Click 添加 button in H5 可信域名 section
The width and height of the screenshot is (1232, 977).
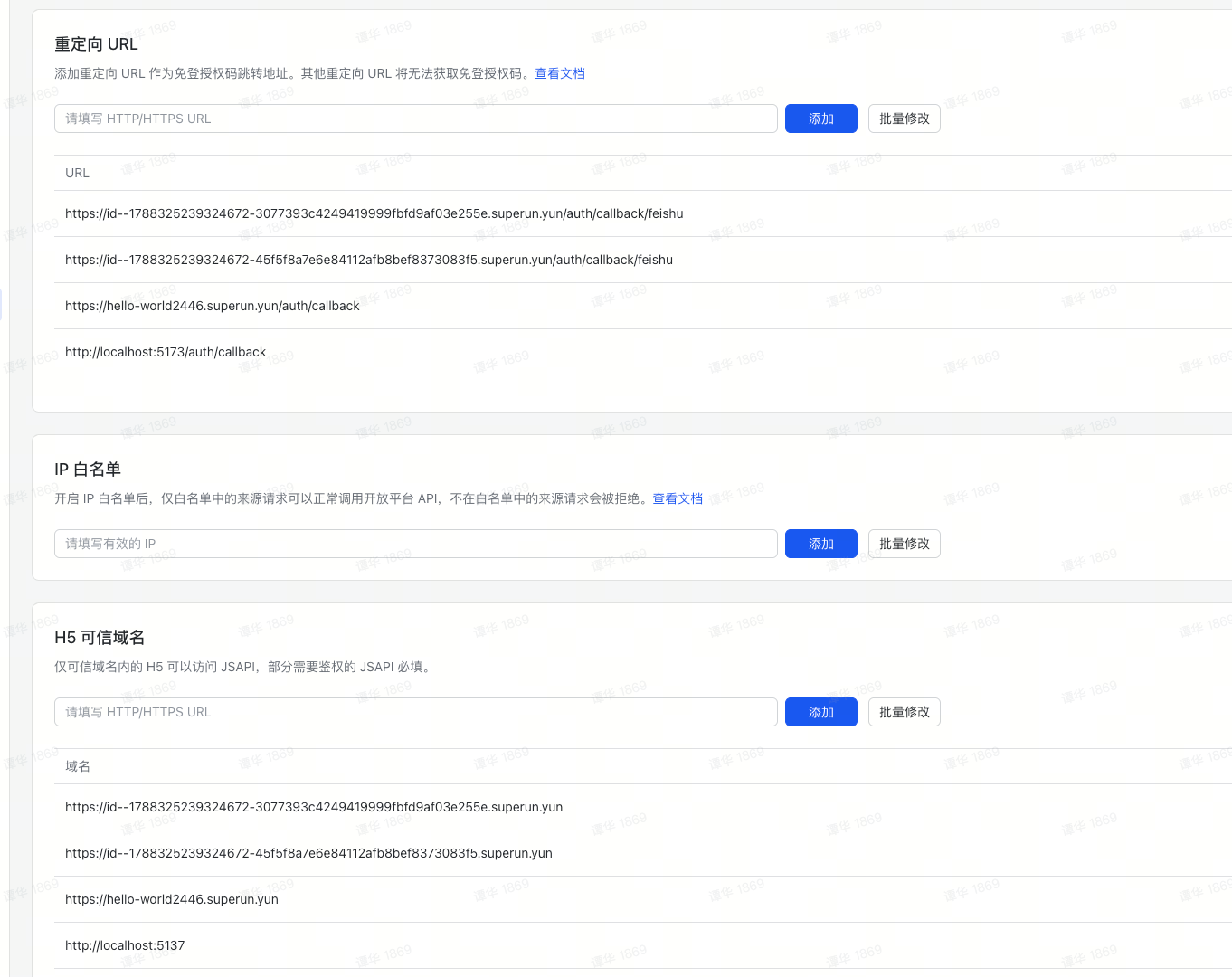pyautogui.click(x=820, y=712)
